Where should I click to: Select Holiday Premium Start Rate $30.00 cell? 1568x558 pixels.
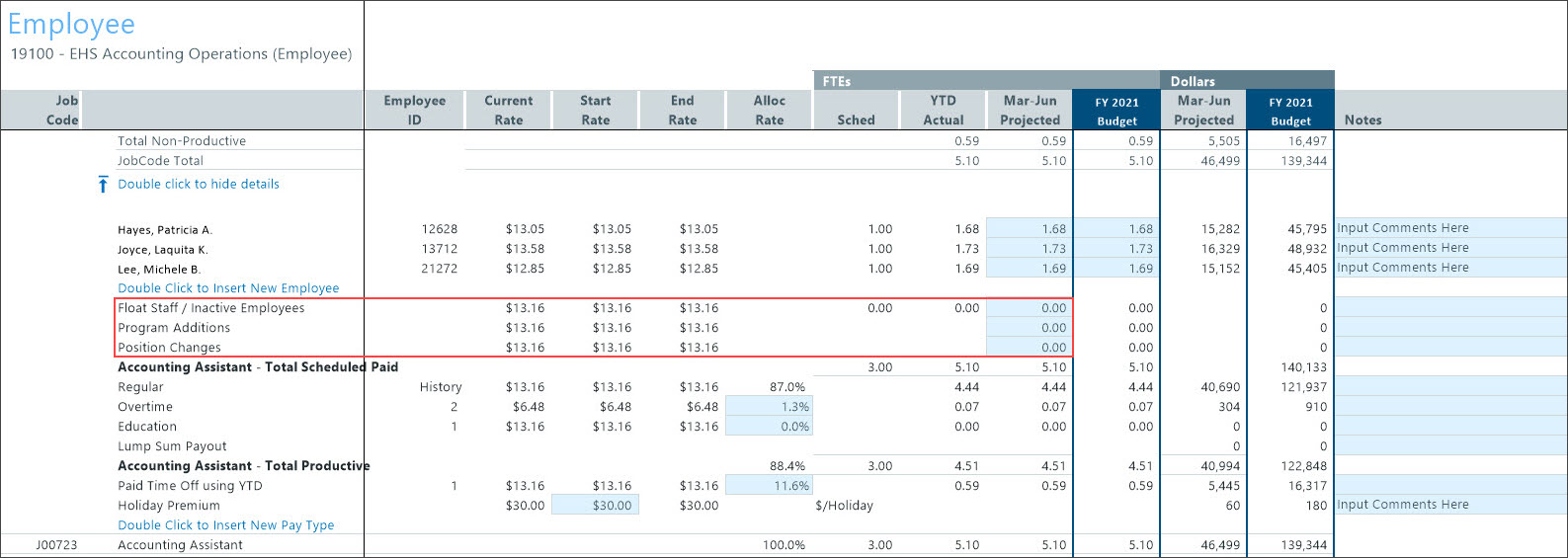[x=595, y=506]
